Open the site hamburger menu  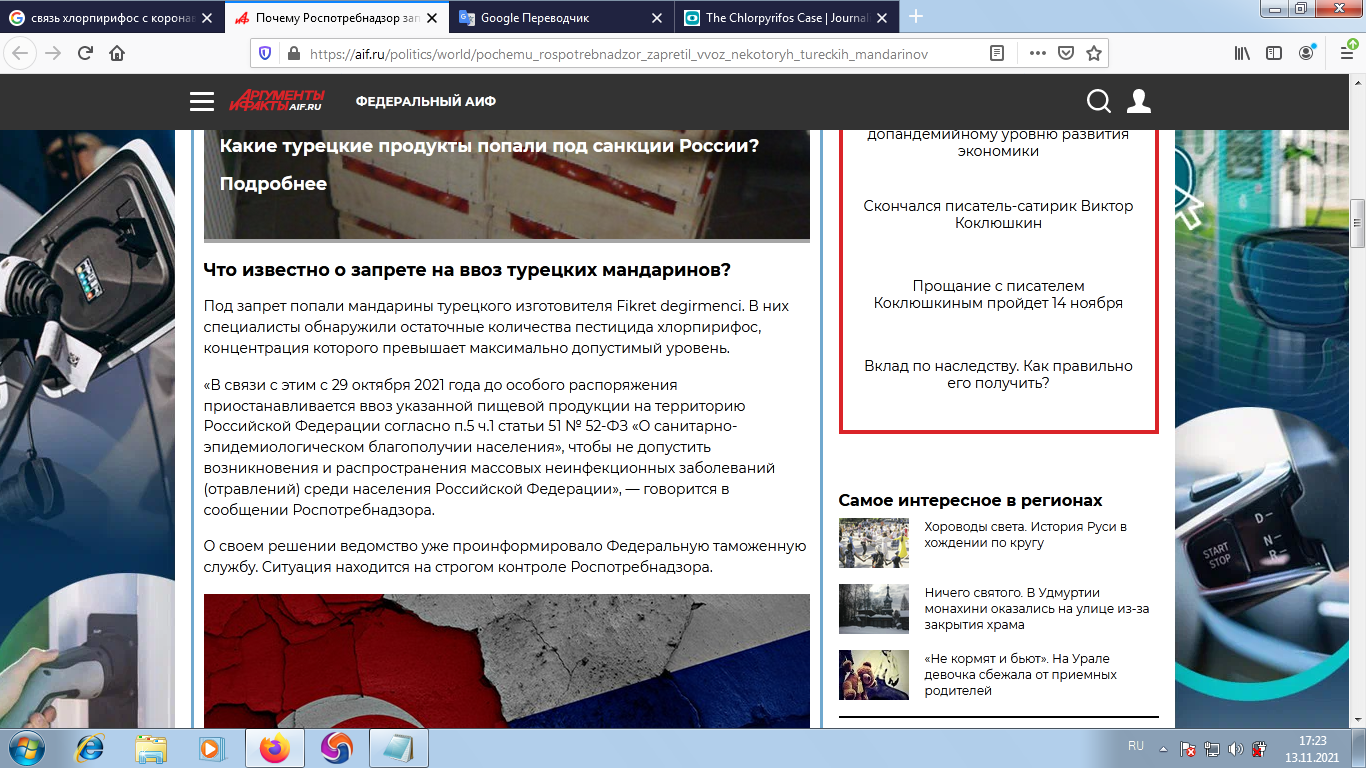(x=202, y=101)
